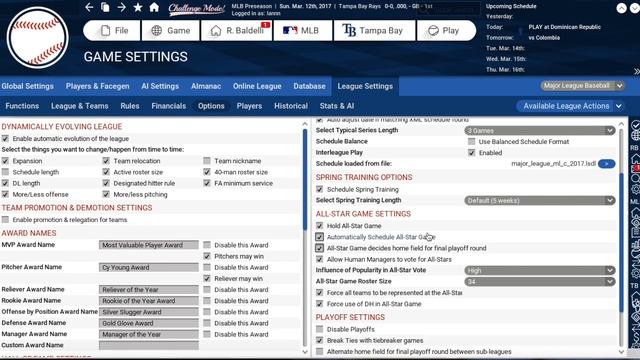Image resolution: width=640 pixels, height=360 pixels.
Task: Open the Online League tab
Action: pyautogui.click(x=257, y=86)
